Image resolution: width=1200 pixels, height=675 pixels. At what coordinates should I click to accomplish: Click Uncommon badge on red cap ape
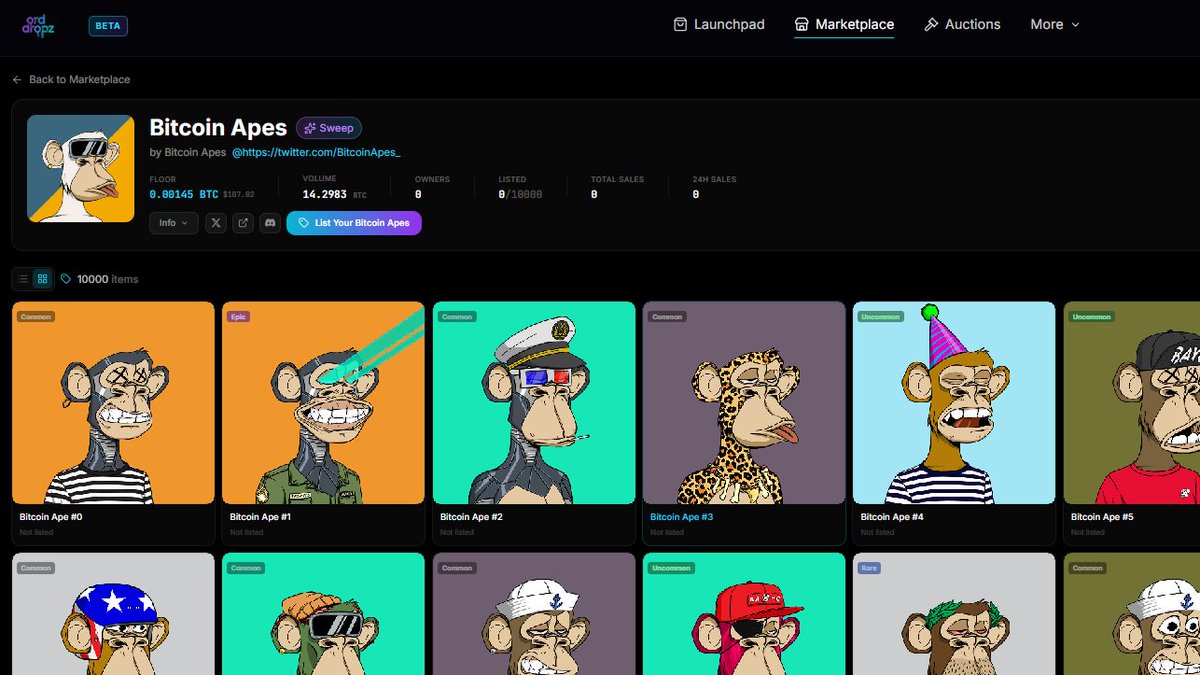point(672,568)
